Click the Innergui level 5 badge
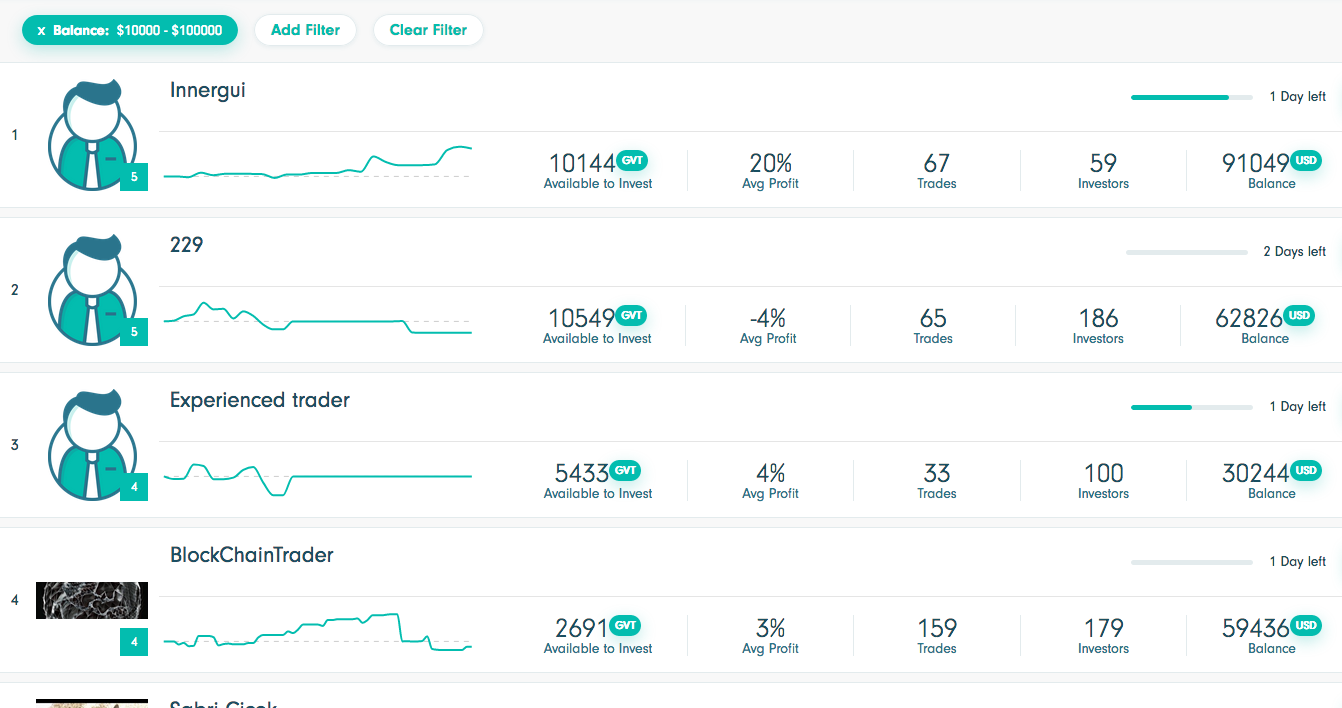 click(x=134, y=177)
